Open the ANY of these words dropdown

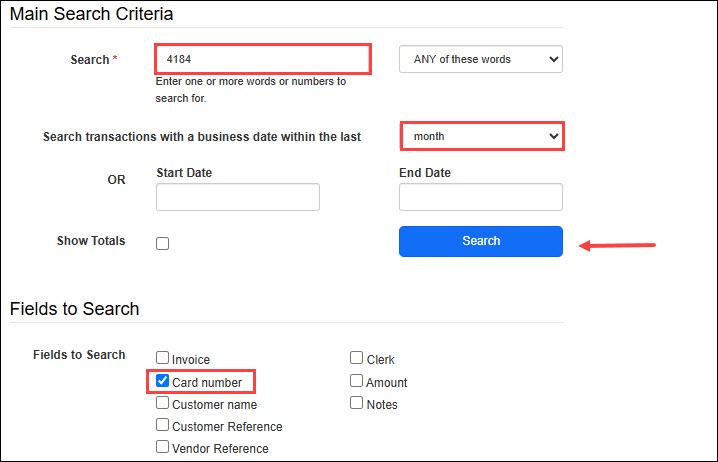[480, 59]
